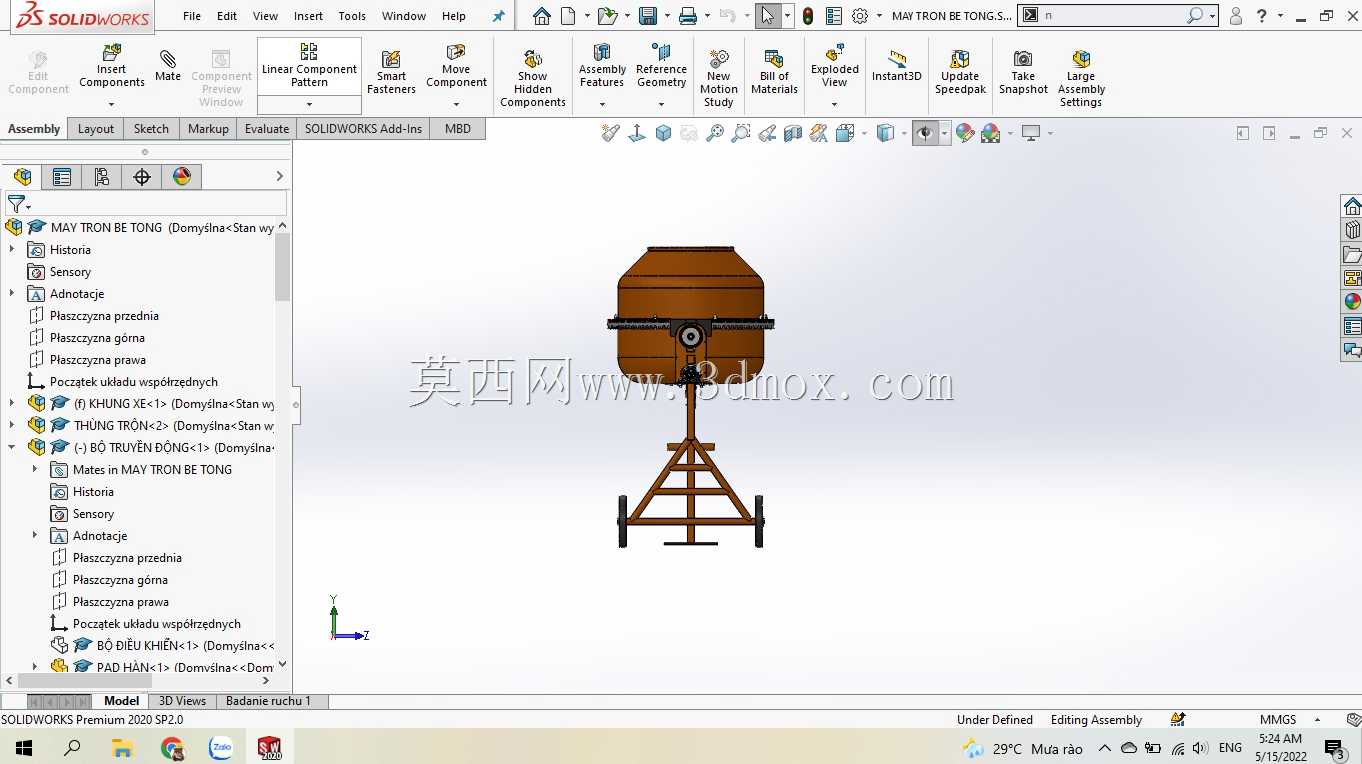Click the Home icon in the title bar
Image resolution: width=1362 pixels, height=764 pixels.
point(541,16)
